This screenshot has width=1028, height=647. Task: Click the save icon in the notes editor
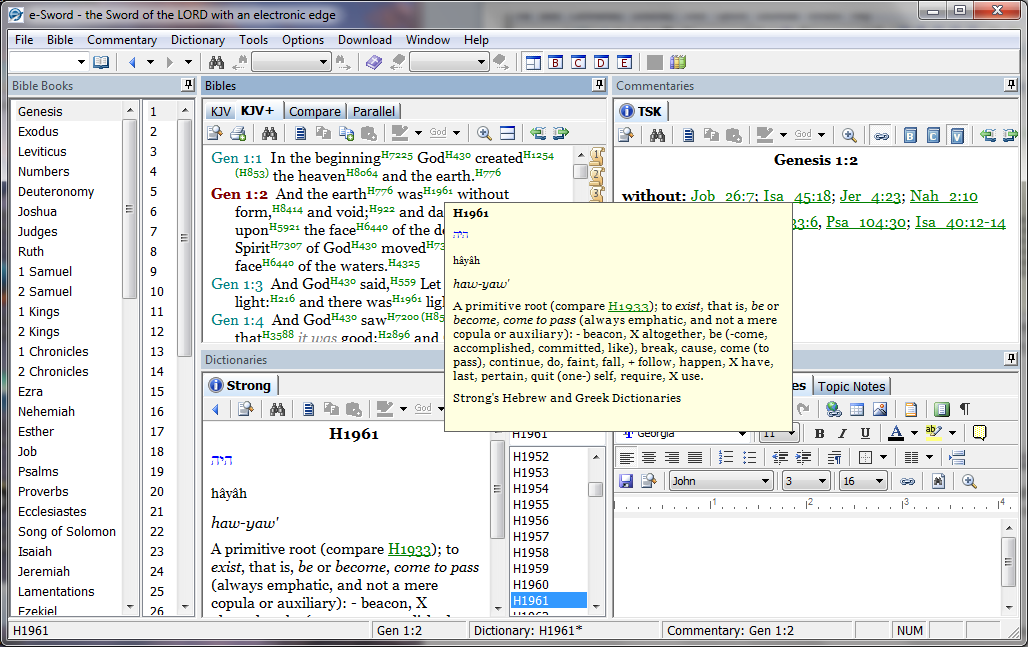[x=626, y=481]
